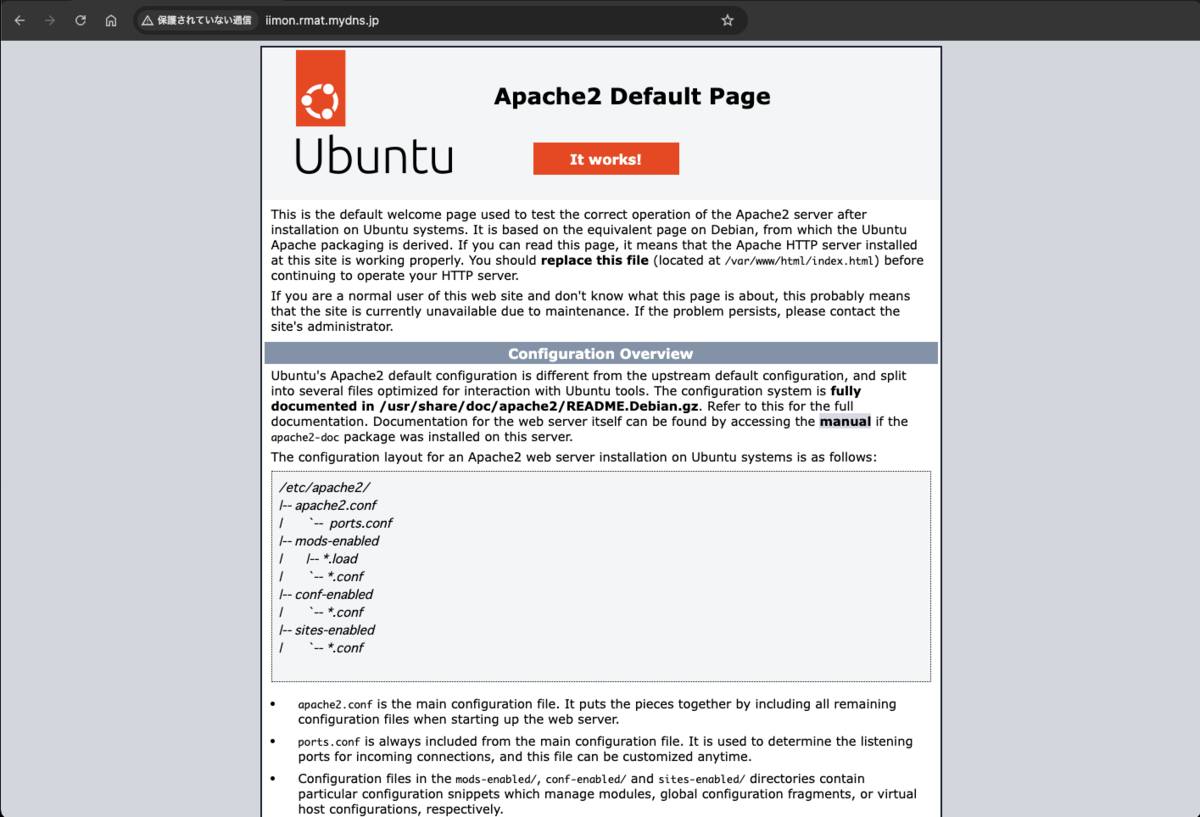Image resolution: width=1200 pixels, height=817 pixels.
Task: Click the '/var/www/html/index.html' path text
Action: pyautogui.click(x=800, y=261)
